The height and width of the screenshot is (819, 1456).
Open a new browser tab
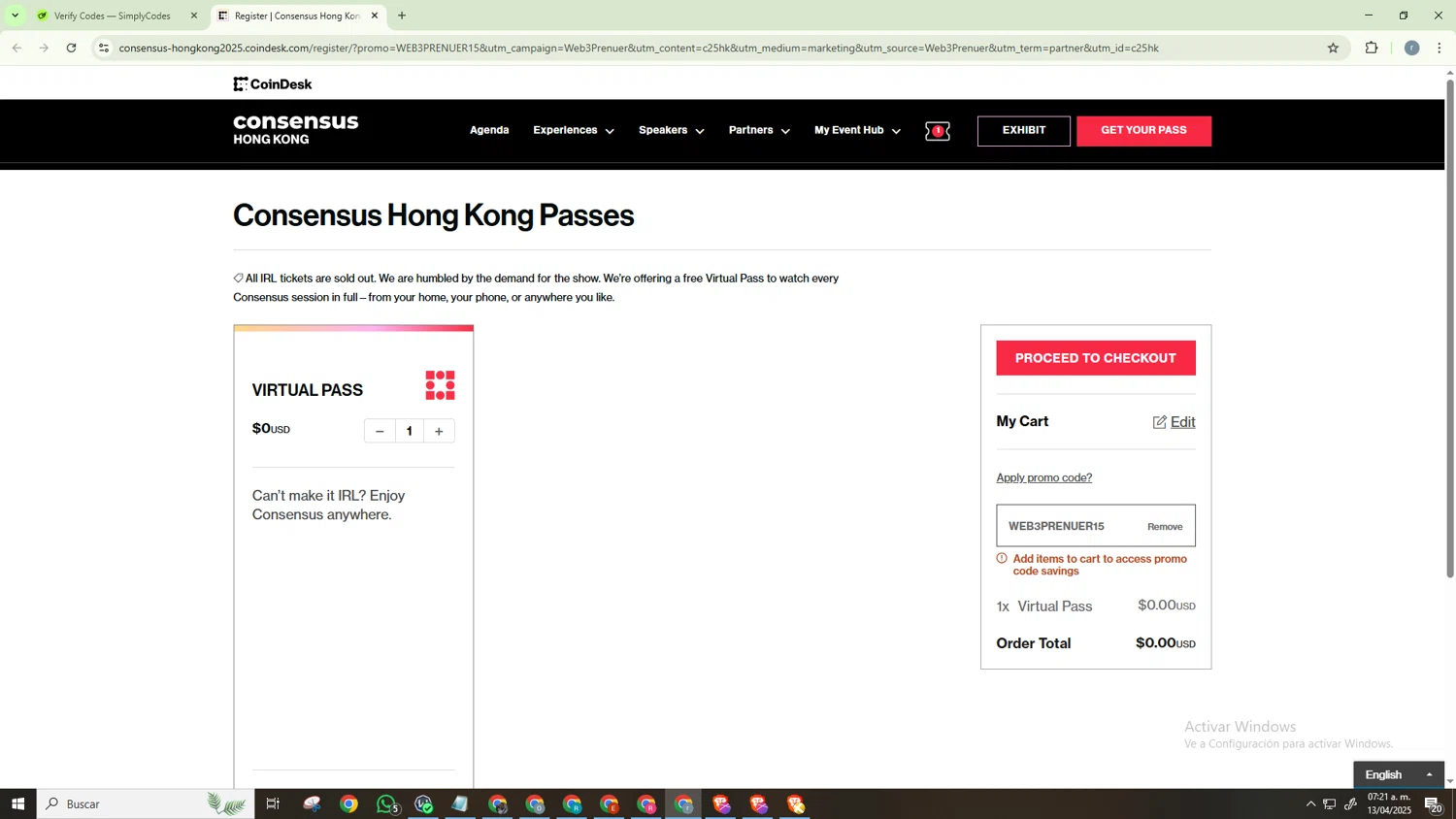[402, 16]
